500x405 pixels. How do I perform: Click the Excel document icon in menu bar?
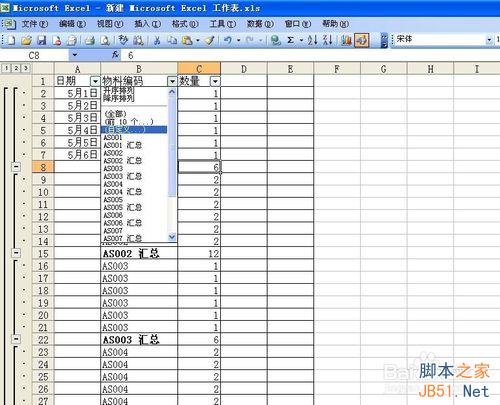point(9,24)
